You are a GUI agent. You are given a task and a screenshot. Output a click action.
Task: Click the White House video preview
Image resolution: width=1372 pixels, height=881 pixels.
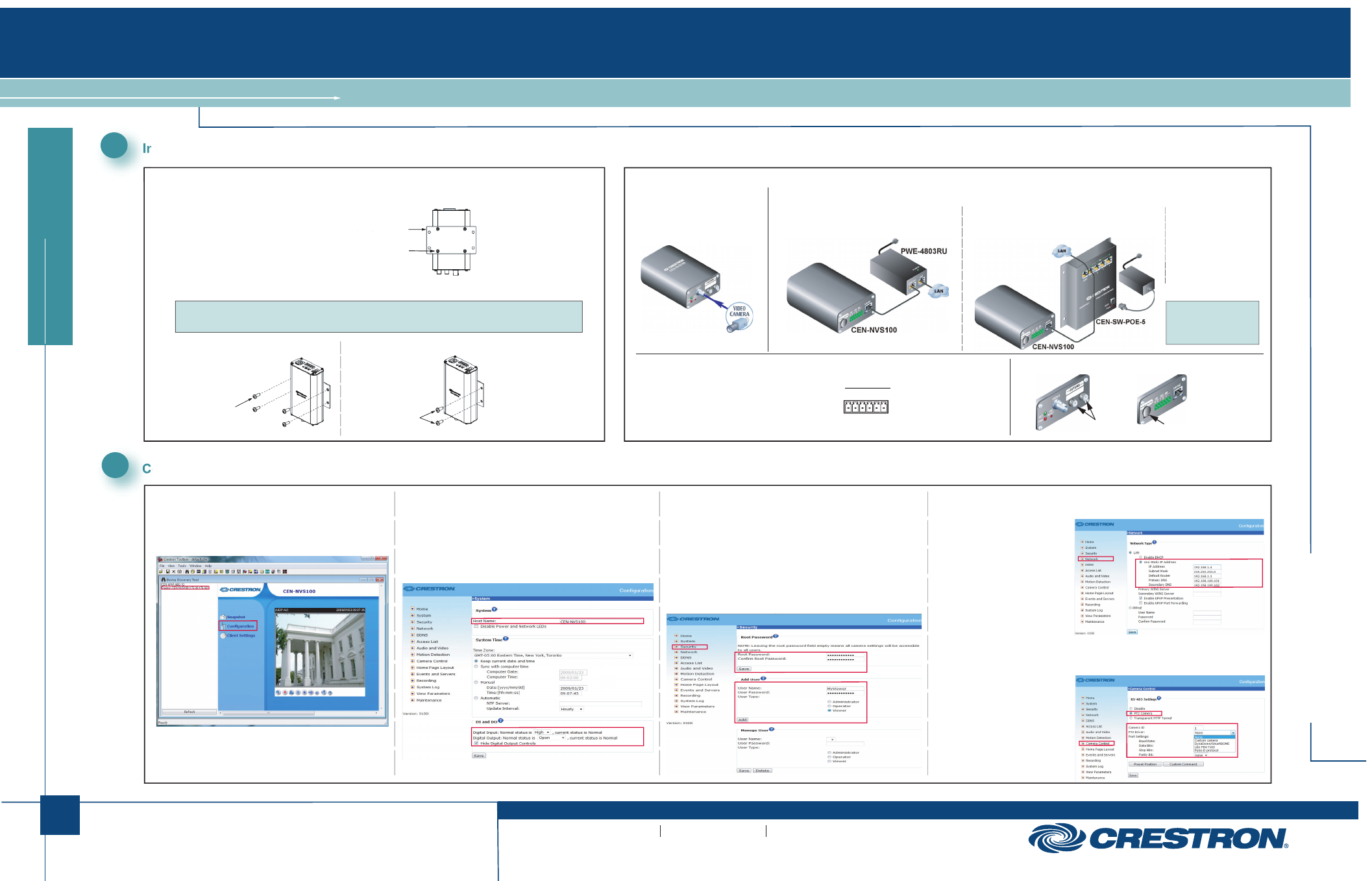[x=320, y=650]
